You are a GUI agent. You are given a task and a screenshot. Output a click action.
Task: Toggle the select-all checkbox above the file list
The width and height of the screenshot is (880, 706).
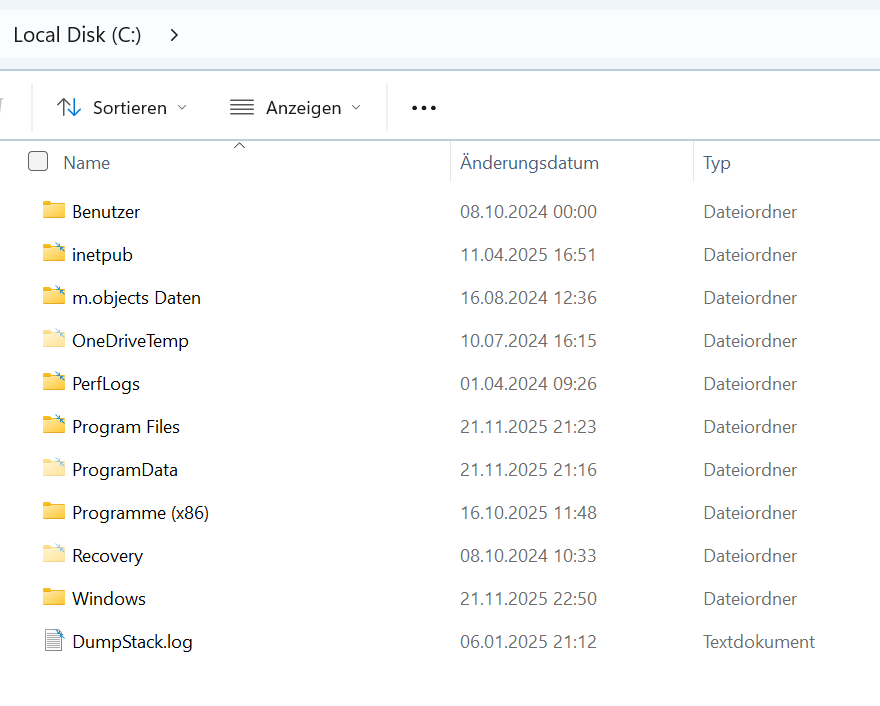click(x=37, y=161)
